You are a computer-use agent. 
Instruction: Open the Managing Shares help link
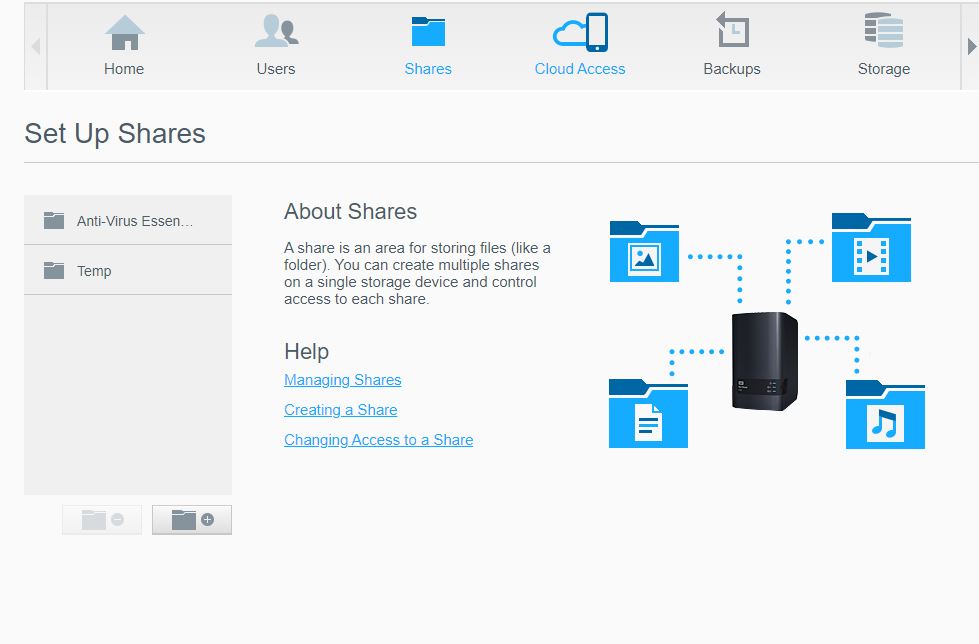(x=343, y=380)
